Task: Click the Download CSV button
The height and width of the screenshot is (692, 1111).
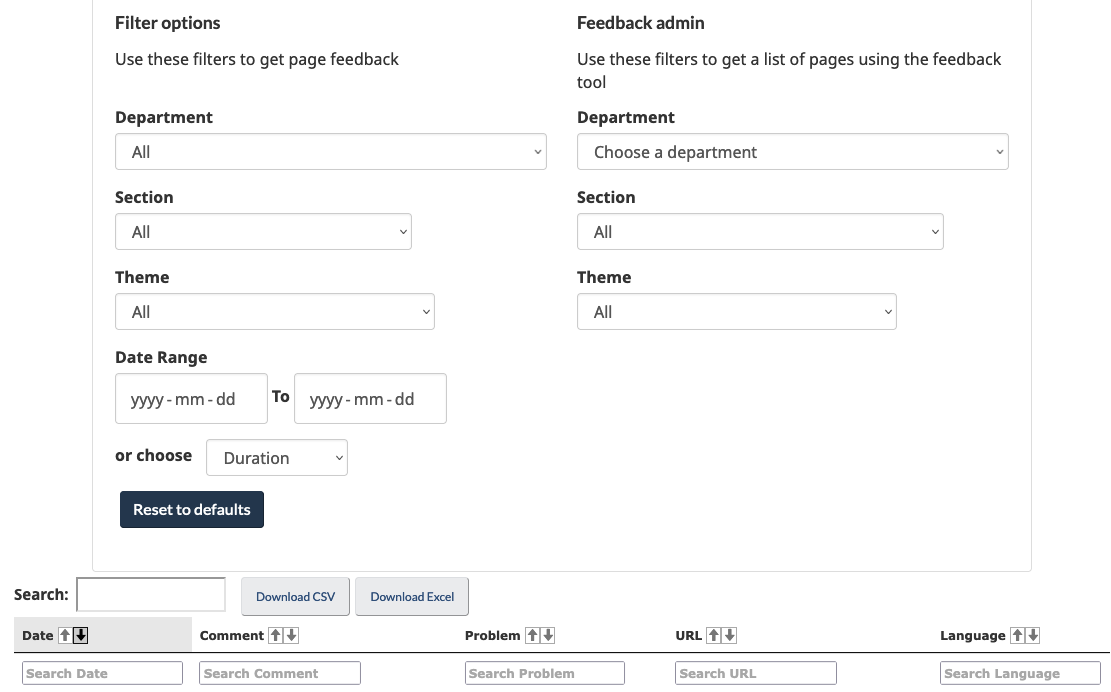Action: point(295,596)
